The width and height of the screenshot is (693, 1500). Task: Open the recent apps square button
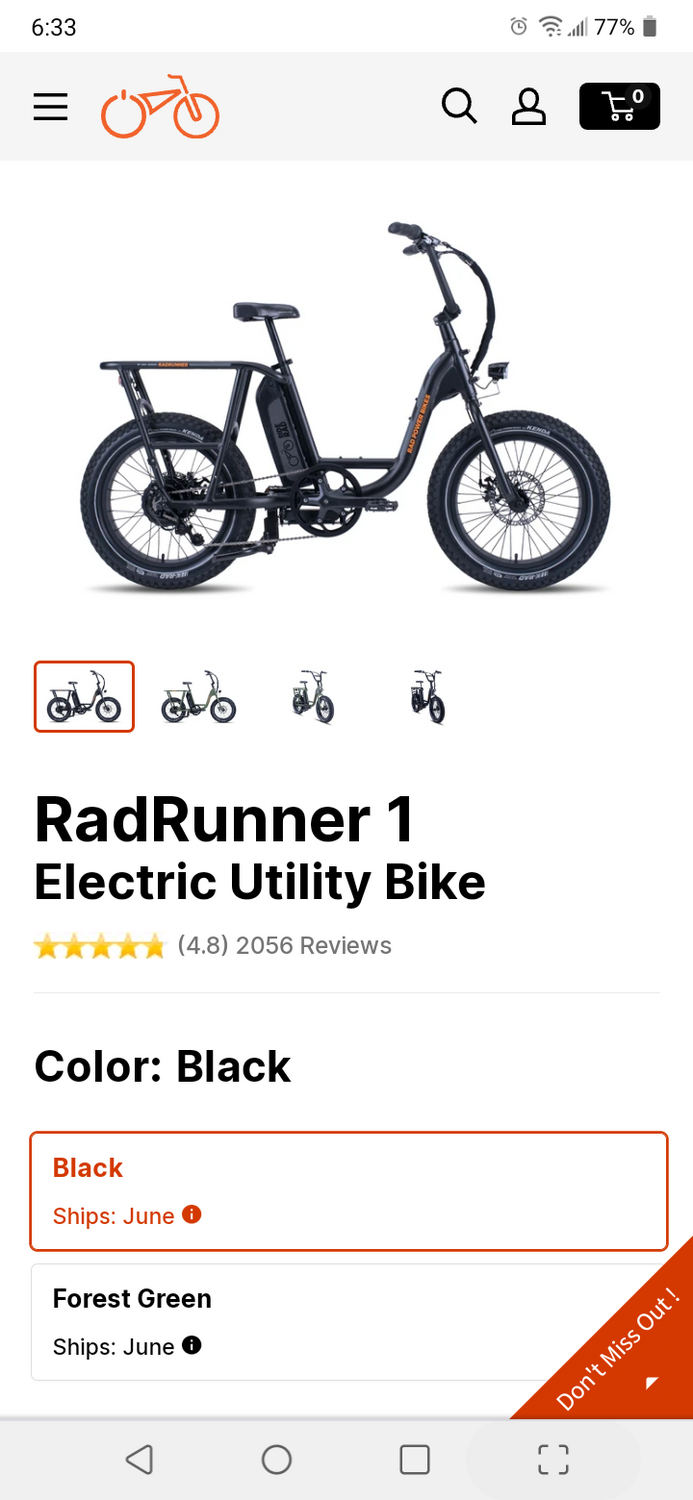[415, 1460]
